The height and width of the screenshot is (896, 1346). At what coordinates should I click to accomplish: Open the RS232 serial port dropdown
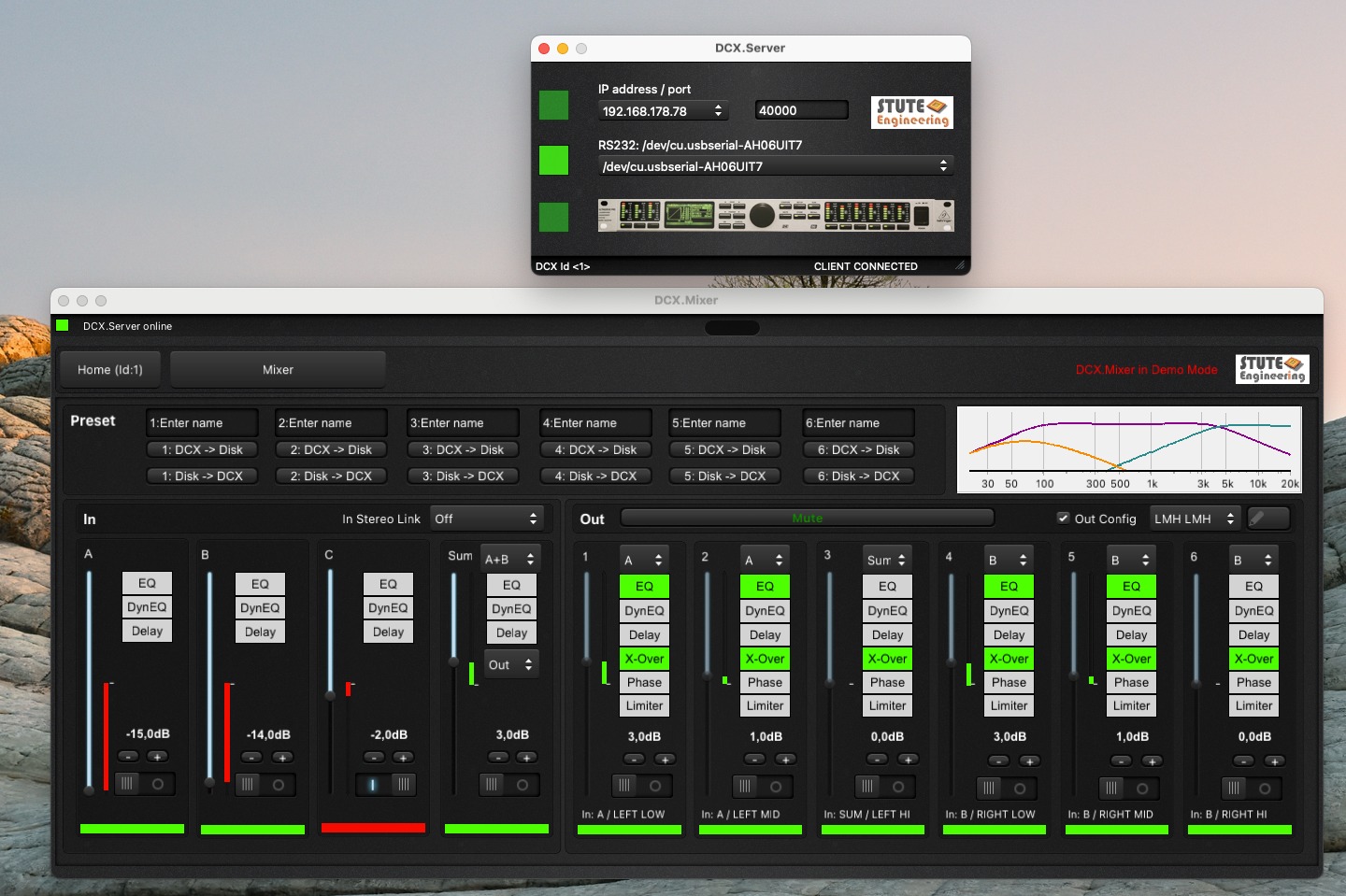pos(775,166)
